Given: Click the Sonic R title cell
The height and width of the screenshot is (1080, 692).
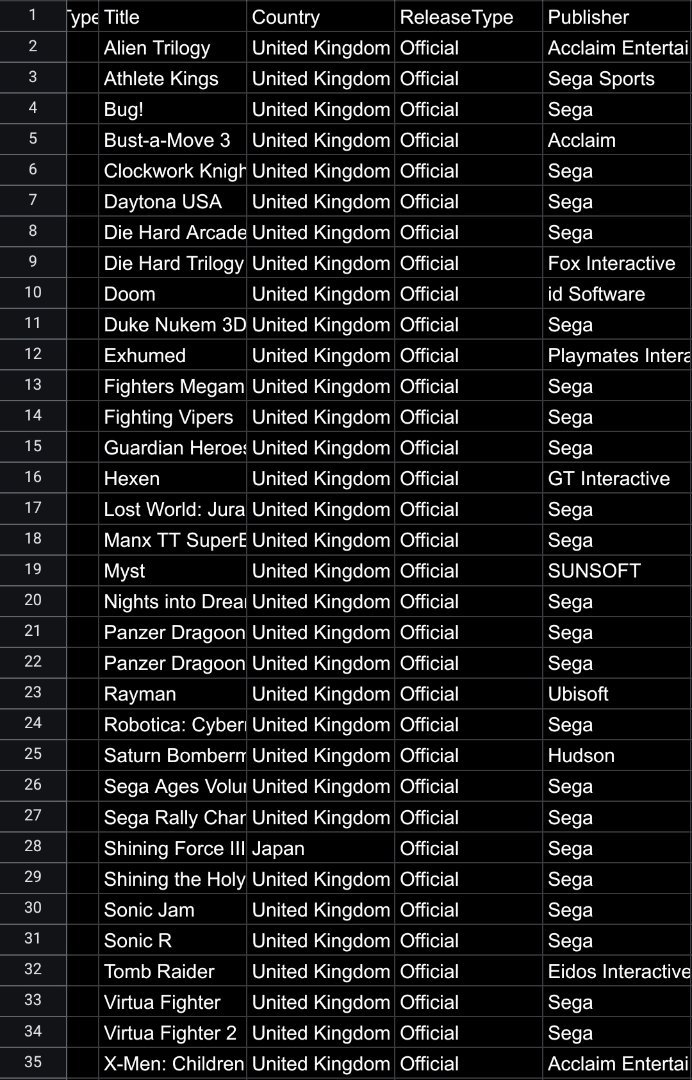Looking at the screenshot, I should pyautogui.click(x=172, y=940).
